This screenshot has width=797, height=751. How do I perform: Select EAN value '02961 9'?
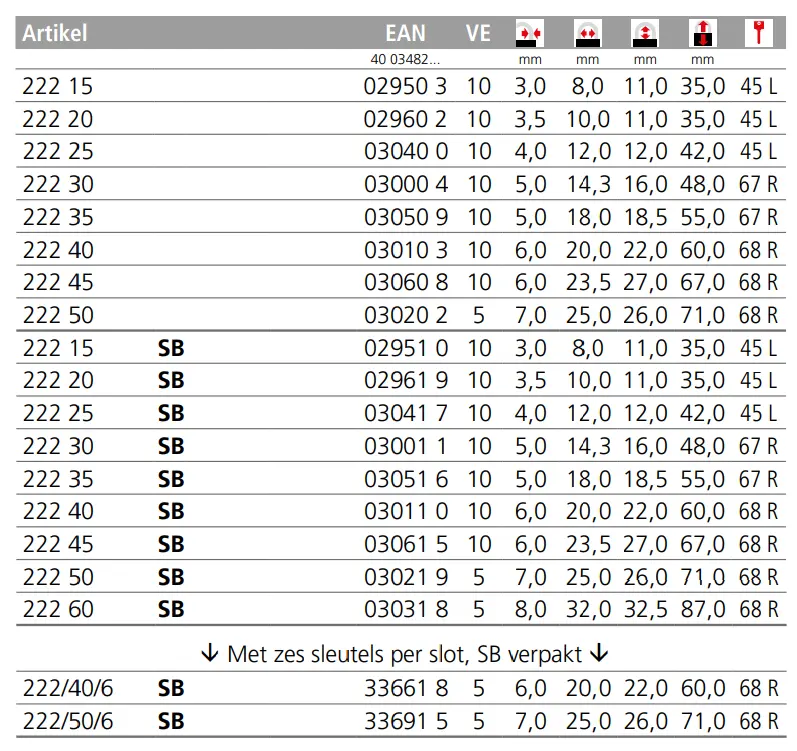point(406,381)
